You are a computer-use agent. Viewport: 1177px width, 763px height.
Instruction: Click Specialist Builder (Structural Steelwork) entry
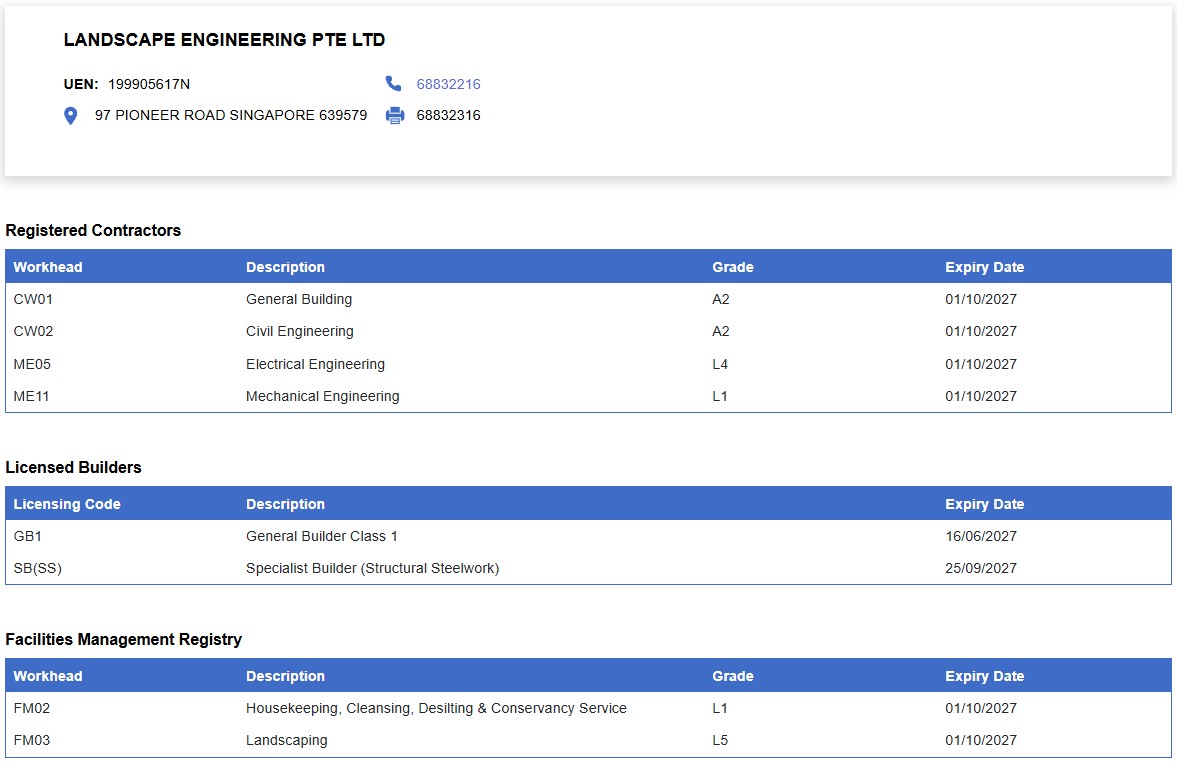pos(372,568)
